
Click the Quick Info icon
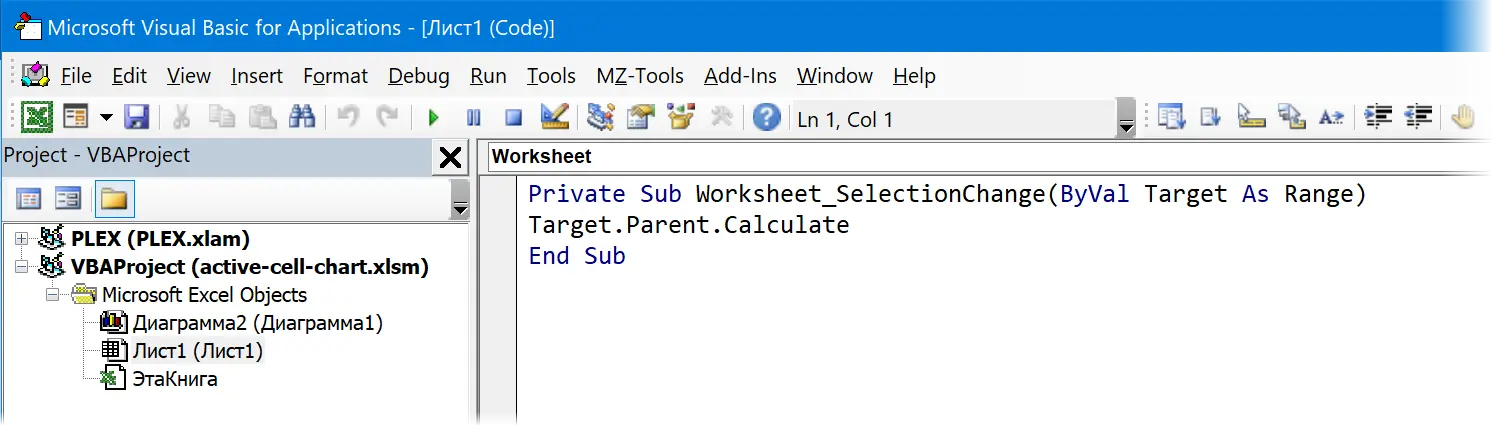tap(1251, 118)
